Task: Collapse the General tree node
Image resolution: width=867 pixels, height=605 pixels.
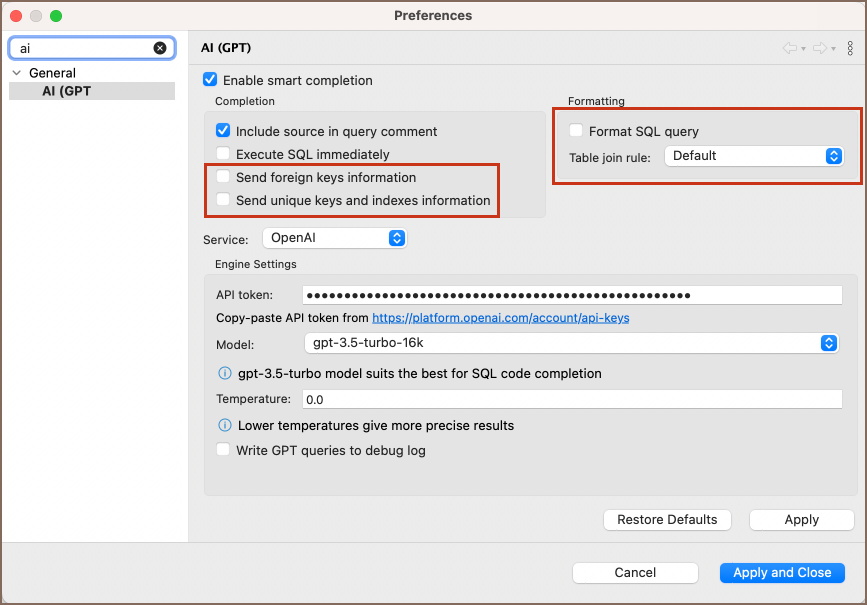Action: 17,73
